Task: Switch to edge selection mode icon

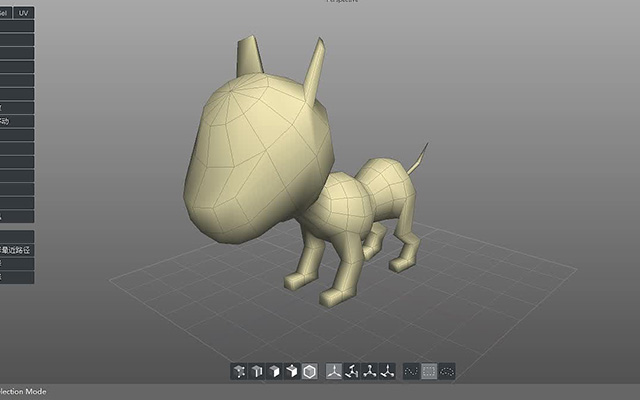Action: (x=257, y=371)
